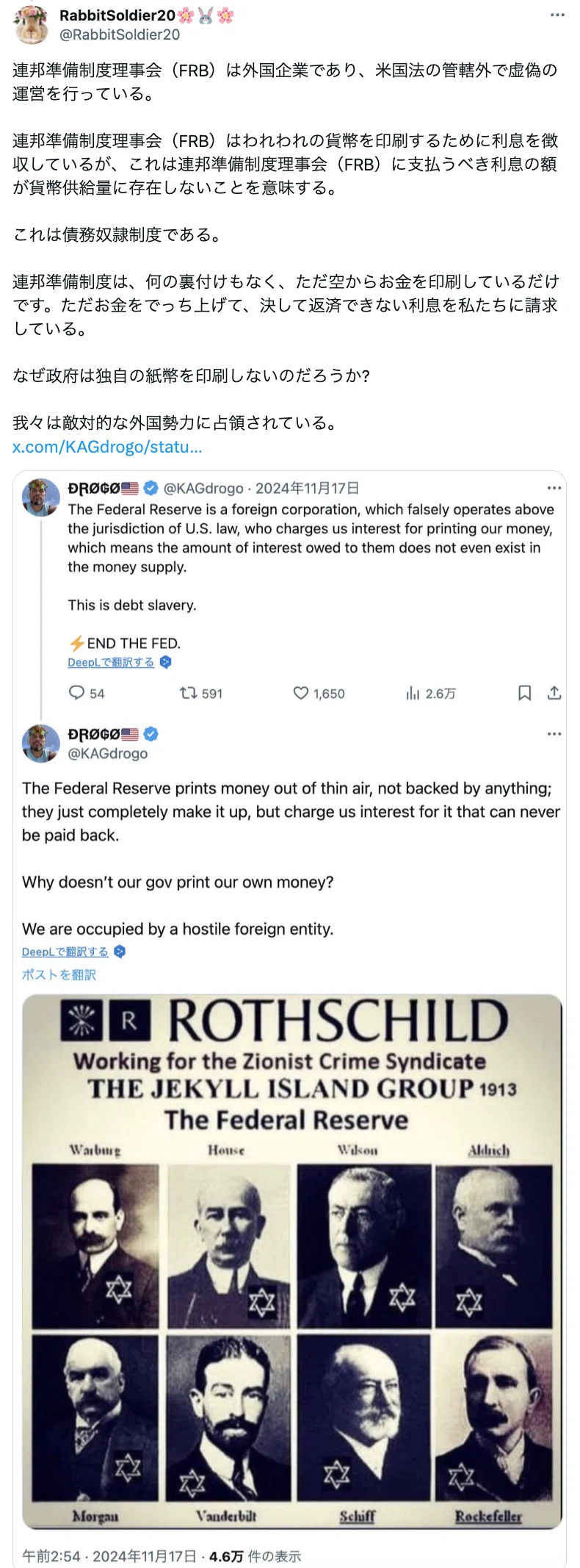Click the first DeepLで翻訳する link
The height and width of the screenshot is (1568, 580).
click(111, 662)
